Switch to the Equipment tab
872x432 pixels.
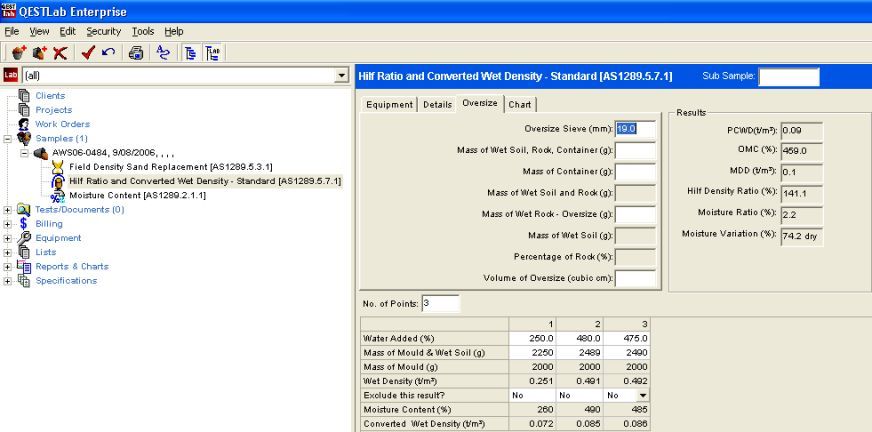tap(389, 104)
